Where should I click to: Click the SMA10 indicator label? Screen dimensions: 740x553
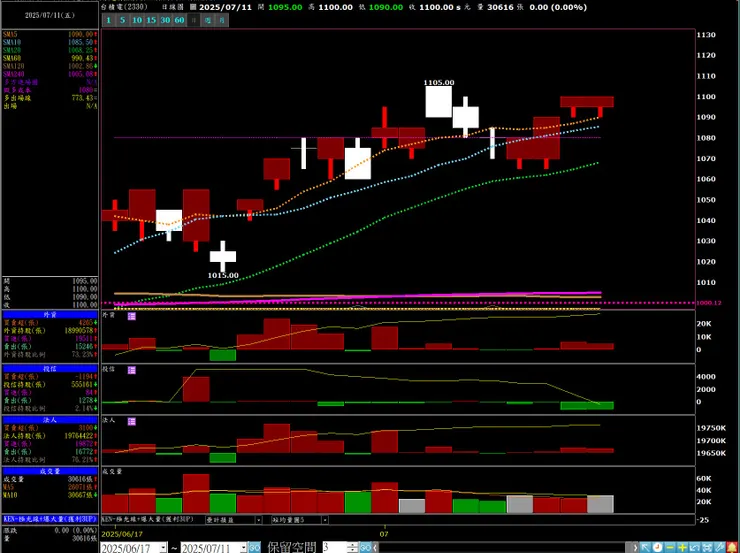(11, 42)
